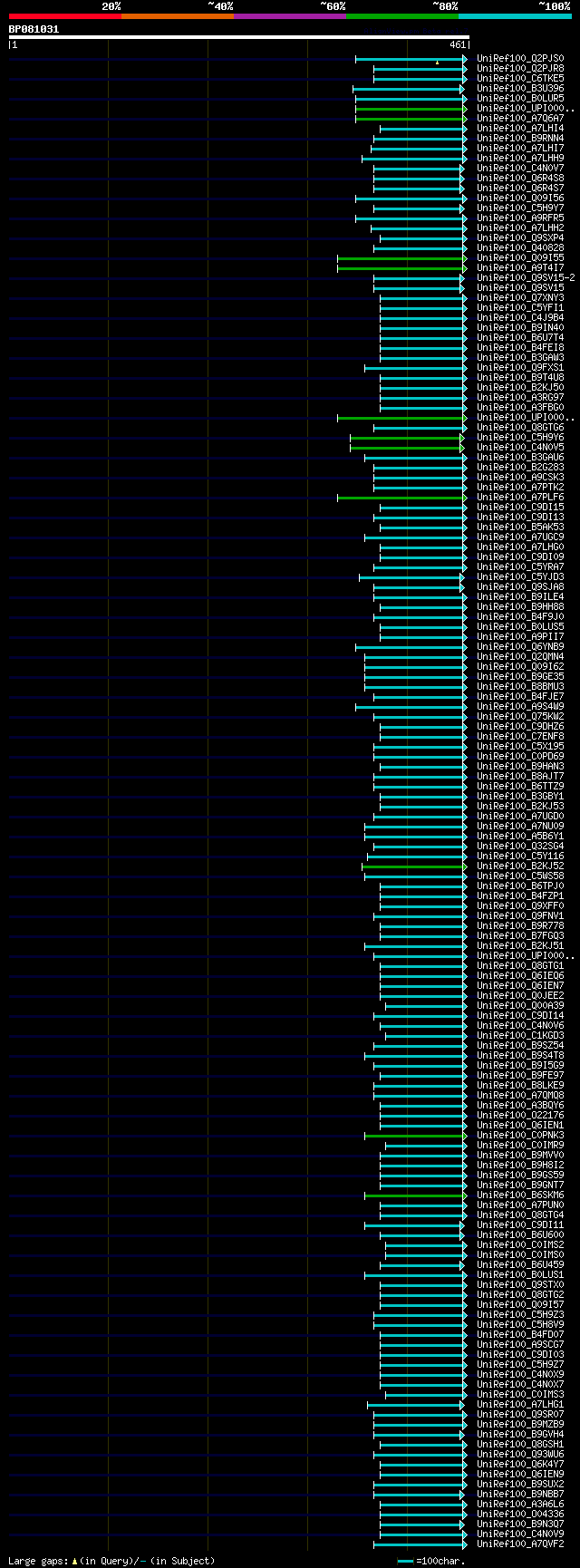Image resolution: width=580 pixels, height=1568 pixels.
Task: Click the white query sequence bar
Action: [239, 37]
